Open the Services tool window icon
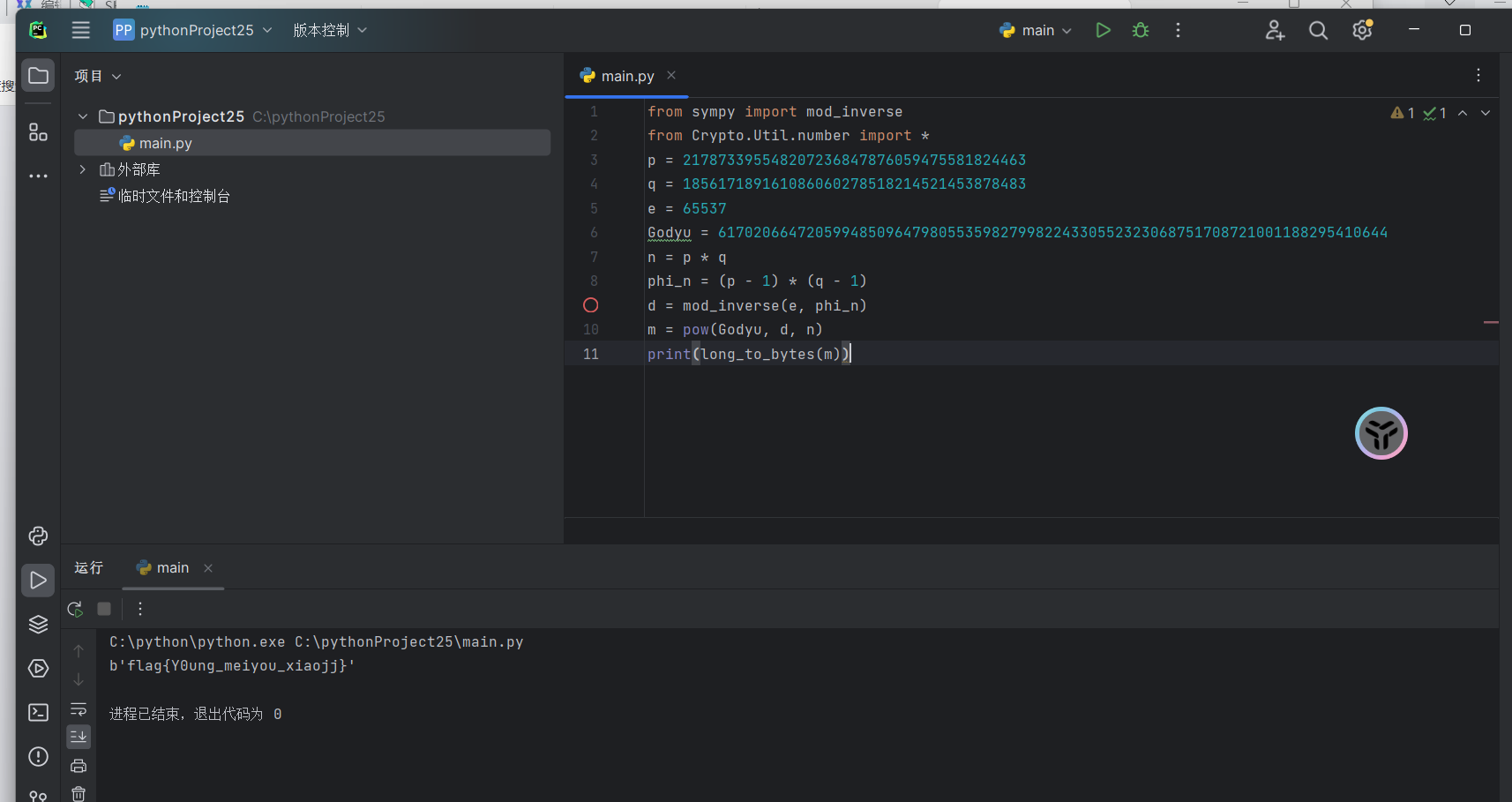This screenshot has width=1512, height=802. click(38, 668)
